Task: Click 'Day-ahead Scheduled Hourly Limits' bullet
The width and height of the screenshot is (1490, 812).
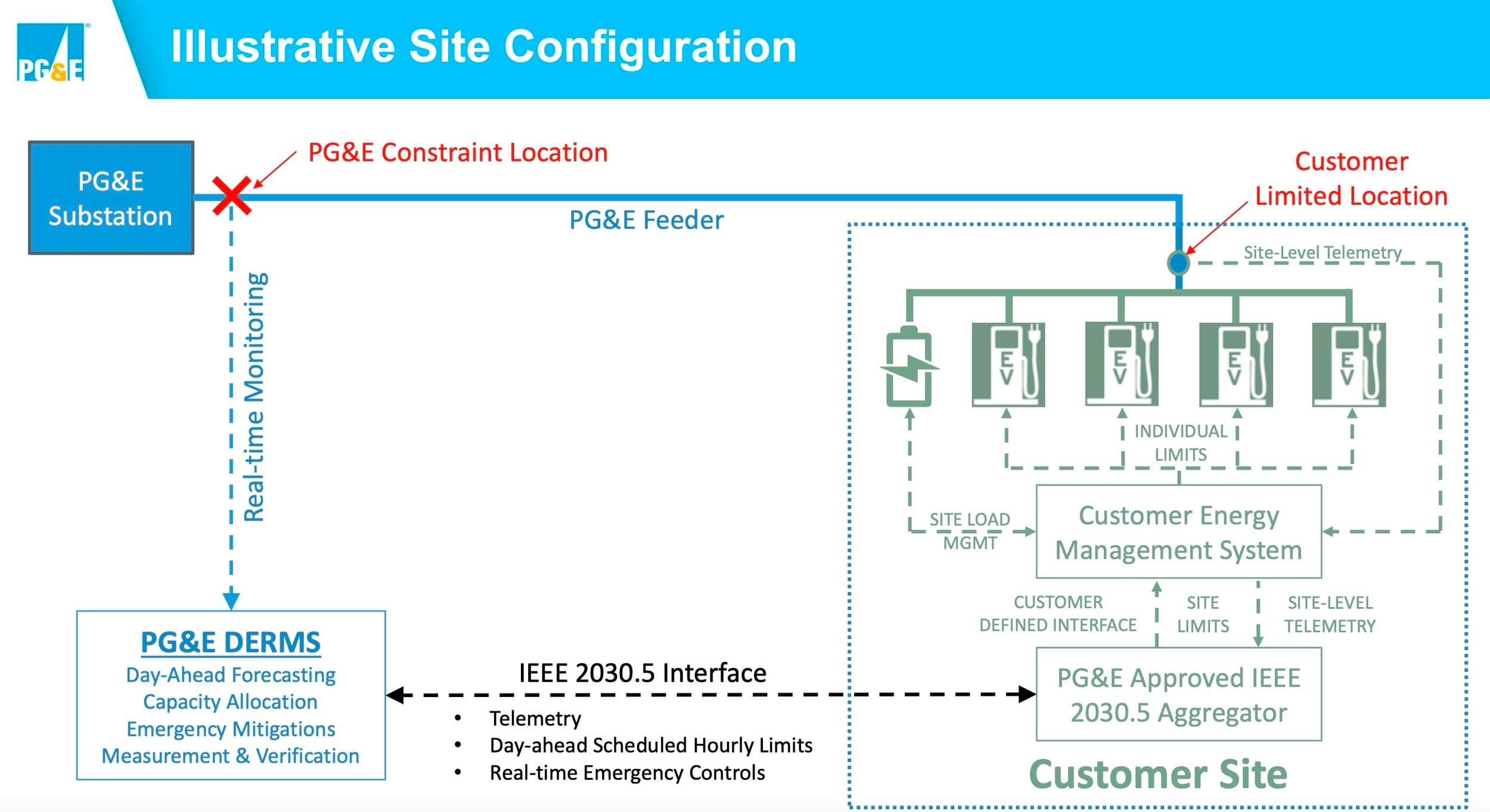Action: (651, 745)
